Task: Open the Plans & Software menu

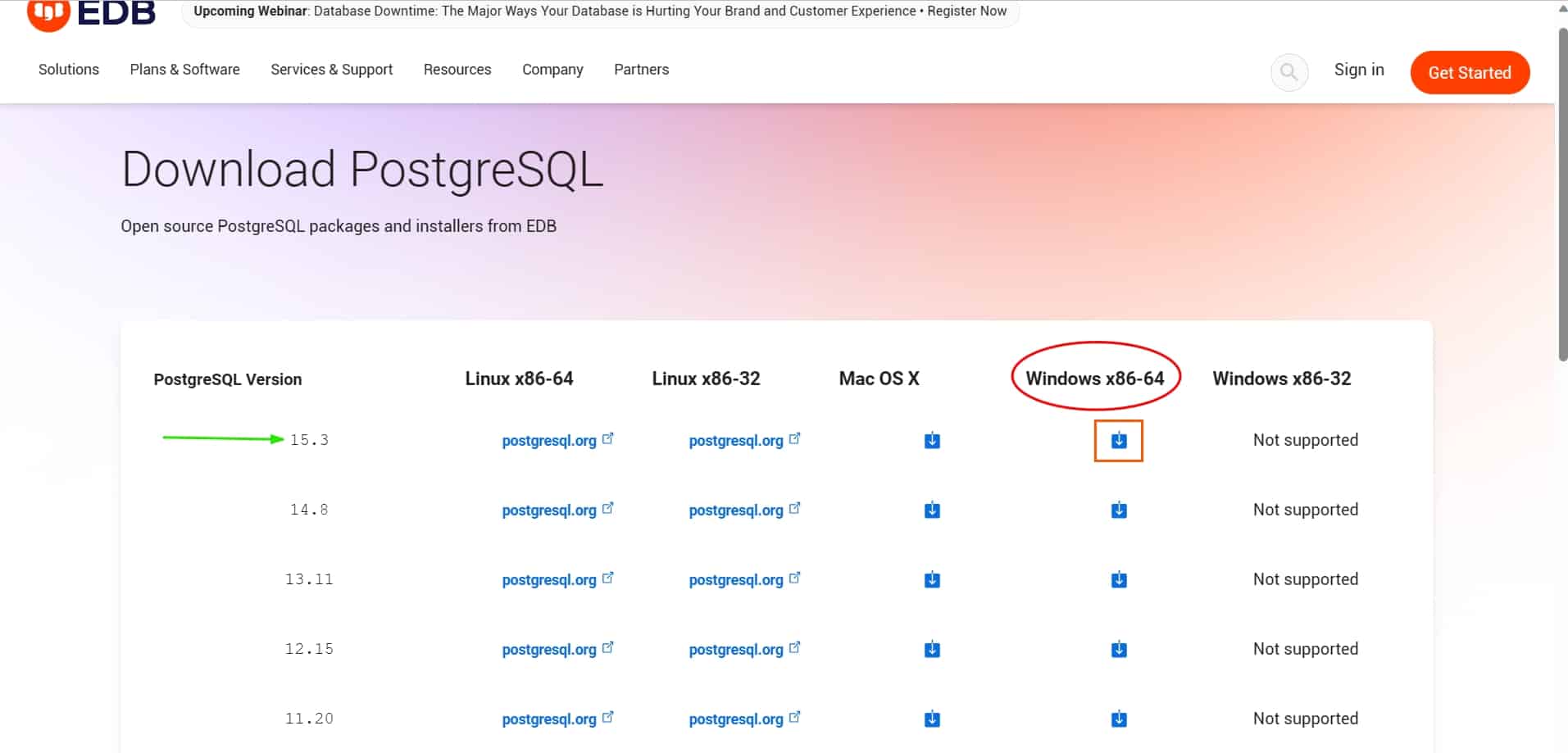Action: 184,70
